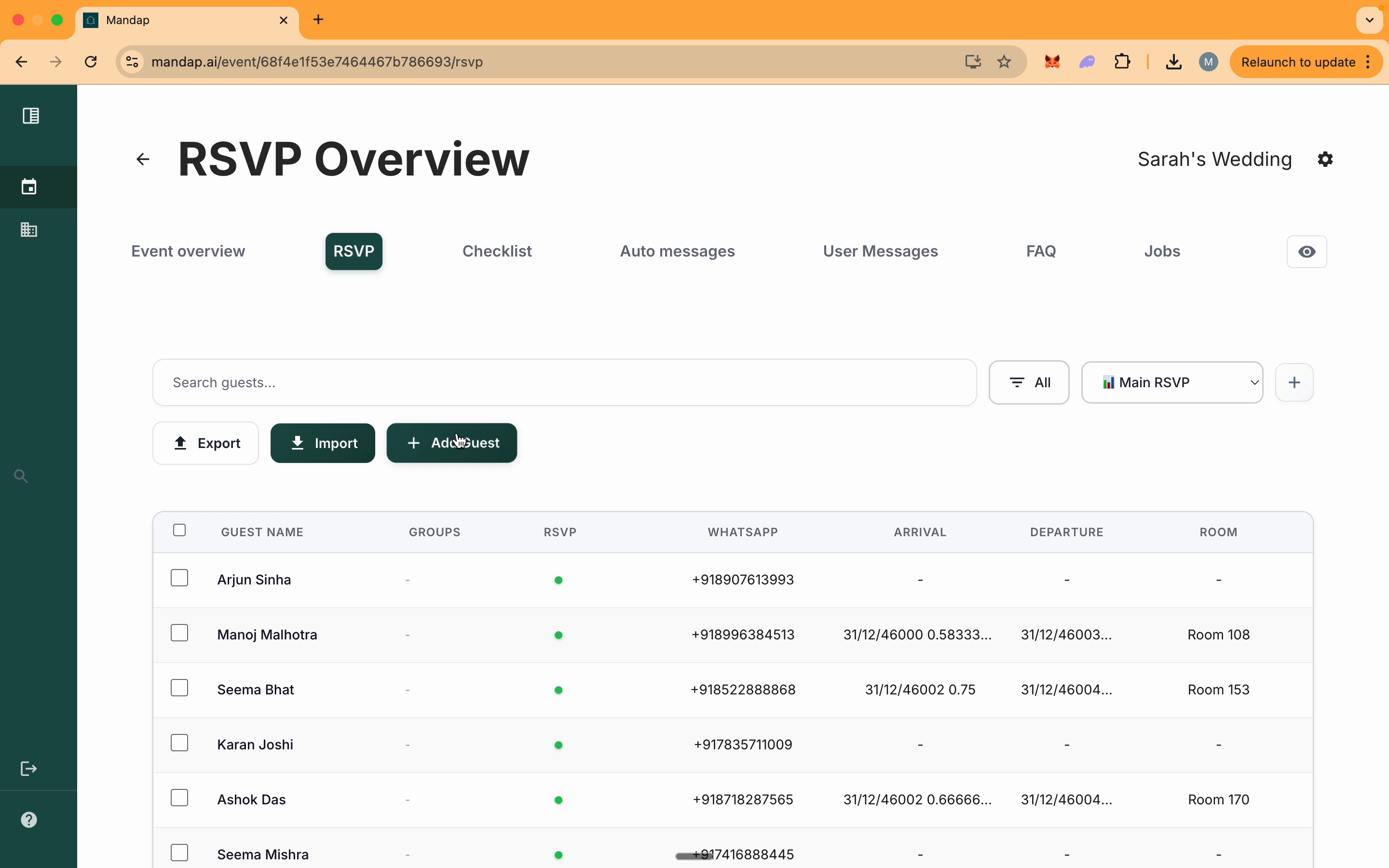Export the guest list
Screen dimensions: 1389x868
tap(205, 443)
